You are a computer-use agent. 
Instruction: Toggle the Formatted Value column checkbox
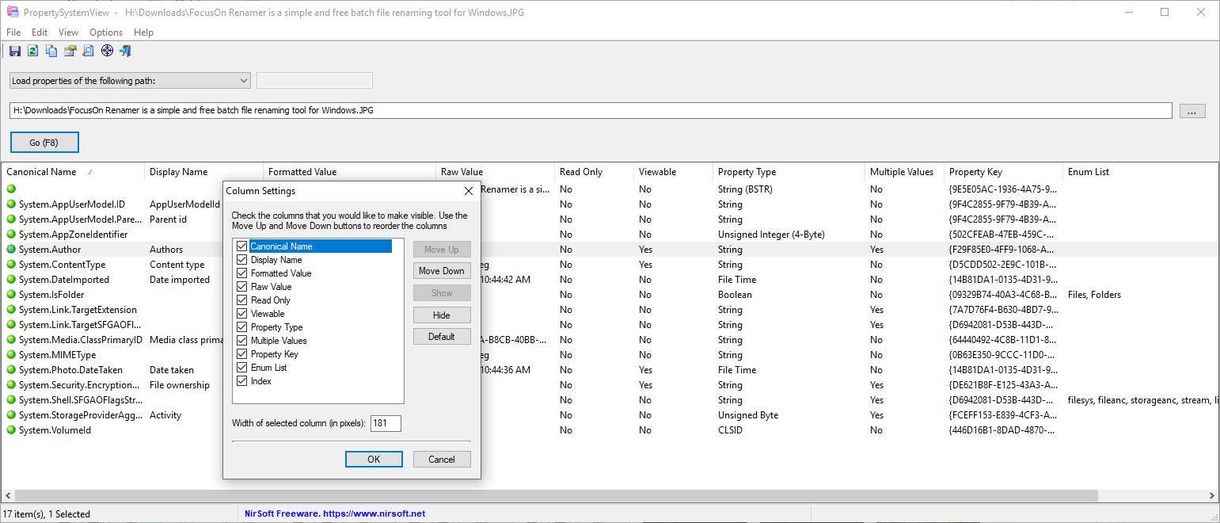pyautogui.click(x=242, y=273)
